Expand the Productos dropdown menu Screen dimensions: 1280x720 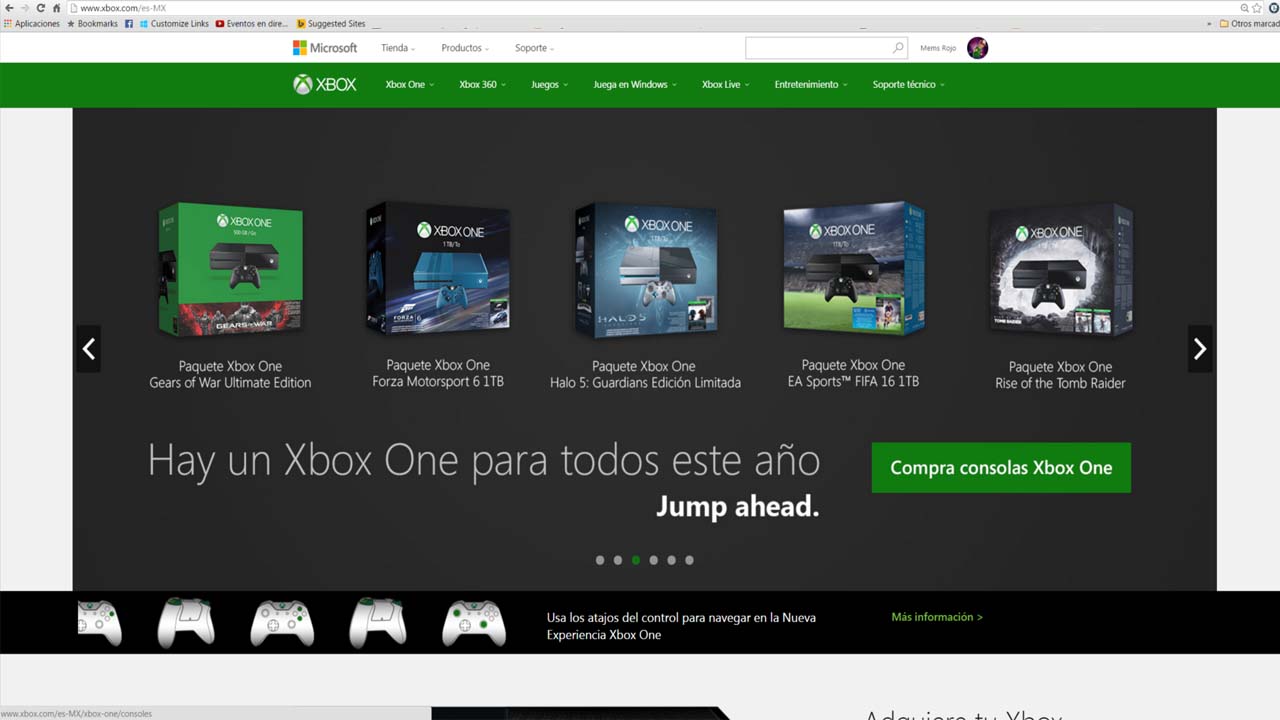pos(465,48)
